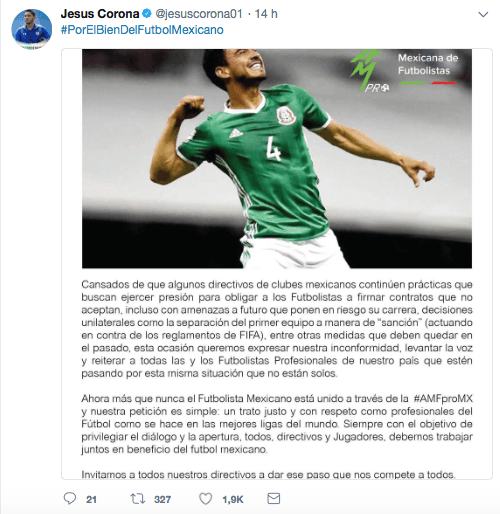500x514 pixels.
Task: Click the Mexicana de Futbolistas text in image
Action: click(x=428, y=64)
